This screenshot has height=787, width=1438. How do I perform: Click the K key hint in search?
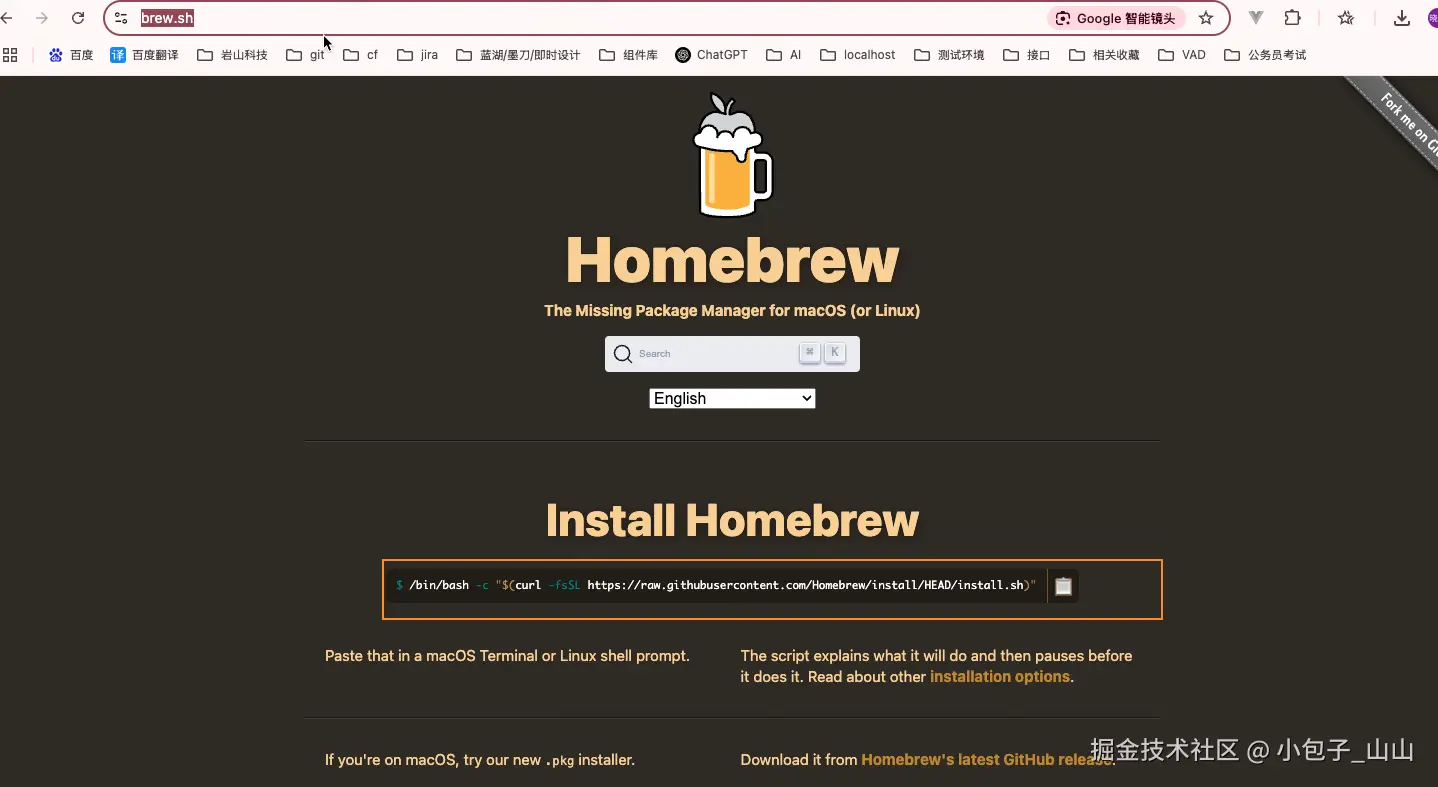point(834,353)
